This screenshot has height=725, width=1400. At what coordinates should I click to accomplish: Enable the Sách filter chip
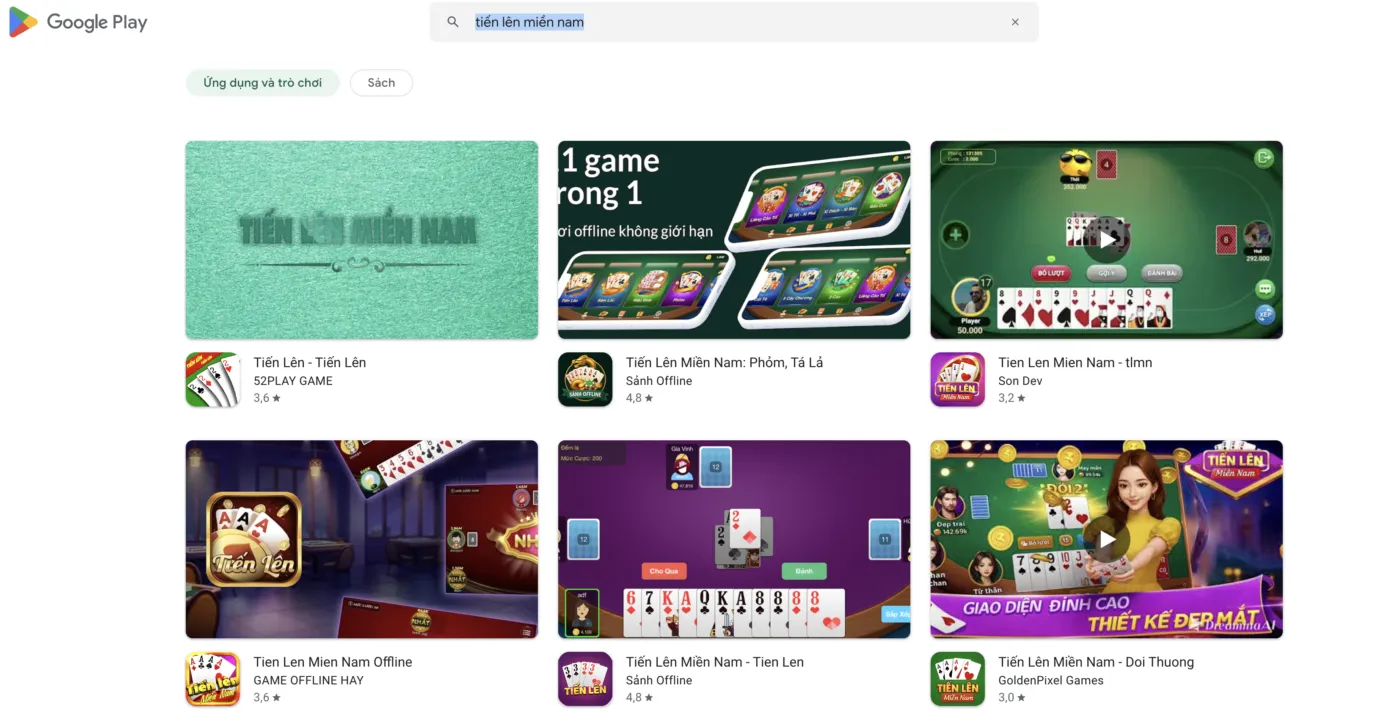[x=381, y=82]
